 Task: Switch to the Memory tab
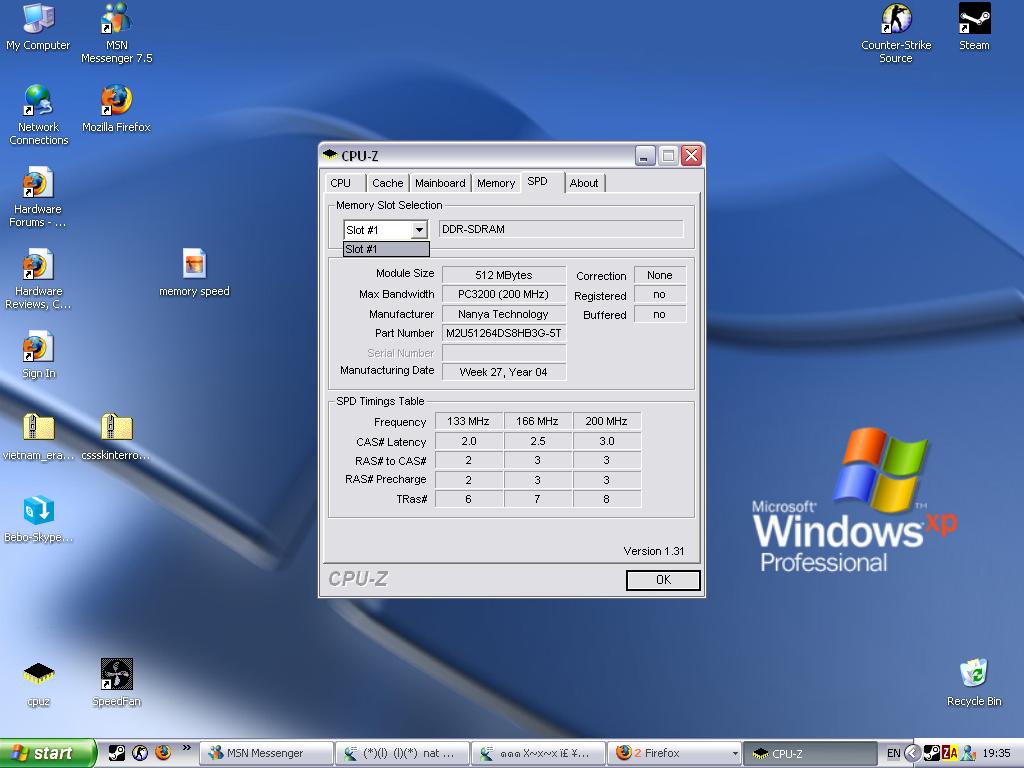[x=496, y=183]
